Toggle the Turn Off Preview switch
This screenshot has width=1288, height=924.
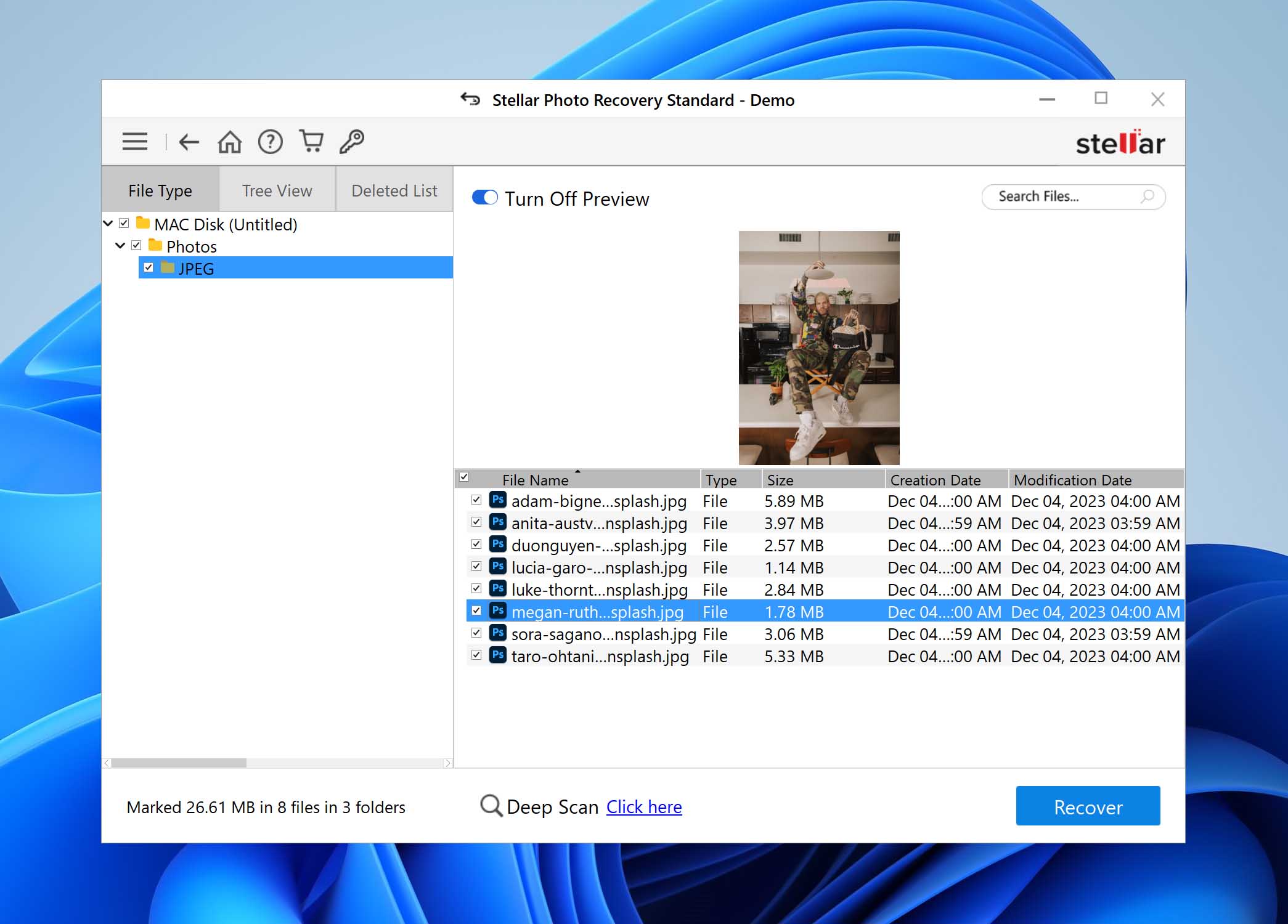[x=484, y=197]
